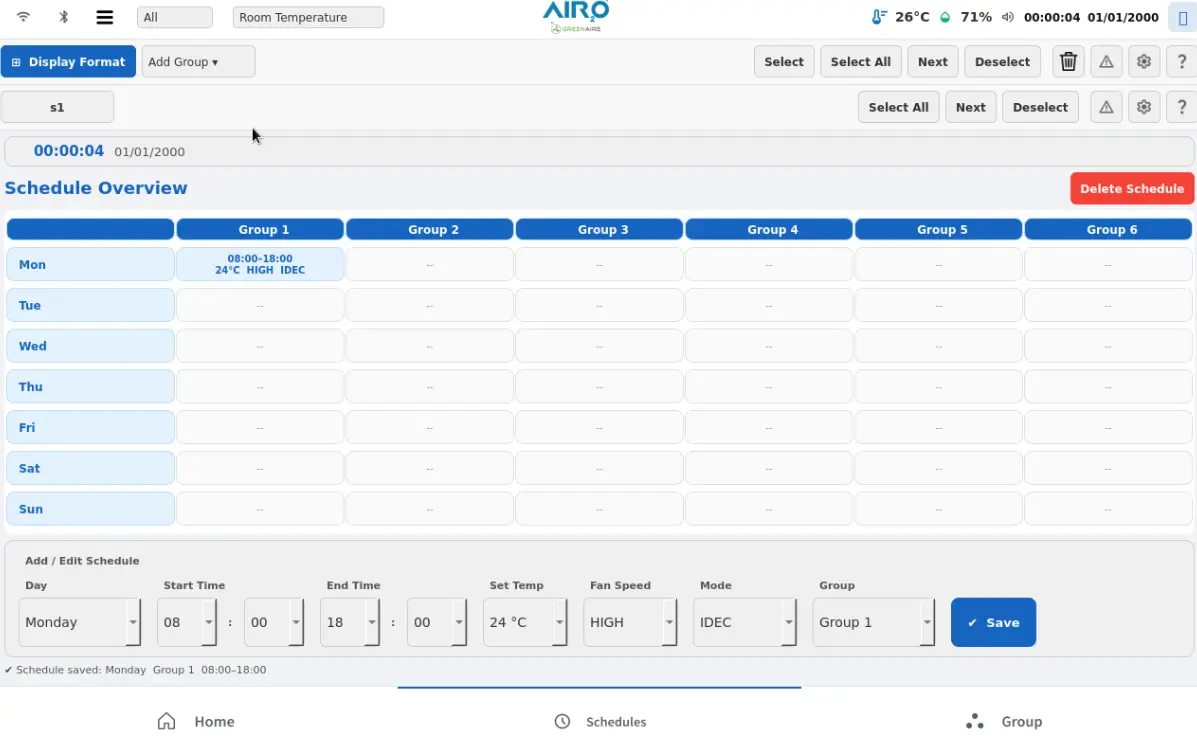Click the clock display 00:00:04 under s1
Image resolution: width=1197 pixels, height=742 pixels.
tap(69, 150)
